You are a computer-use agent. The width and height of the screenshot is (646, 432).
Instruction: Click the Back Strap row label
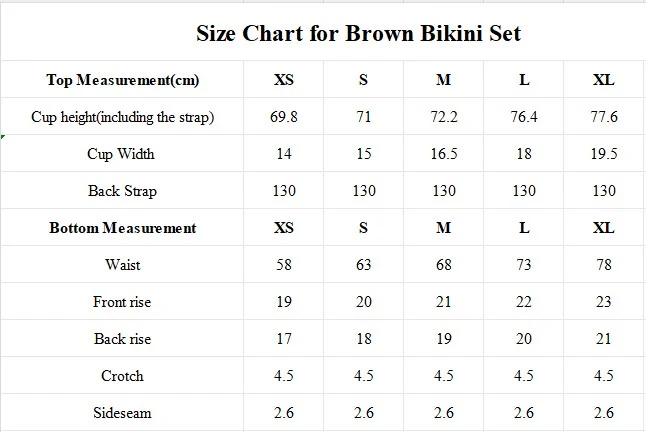(122, 191)
